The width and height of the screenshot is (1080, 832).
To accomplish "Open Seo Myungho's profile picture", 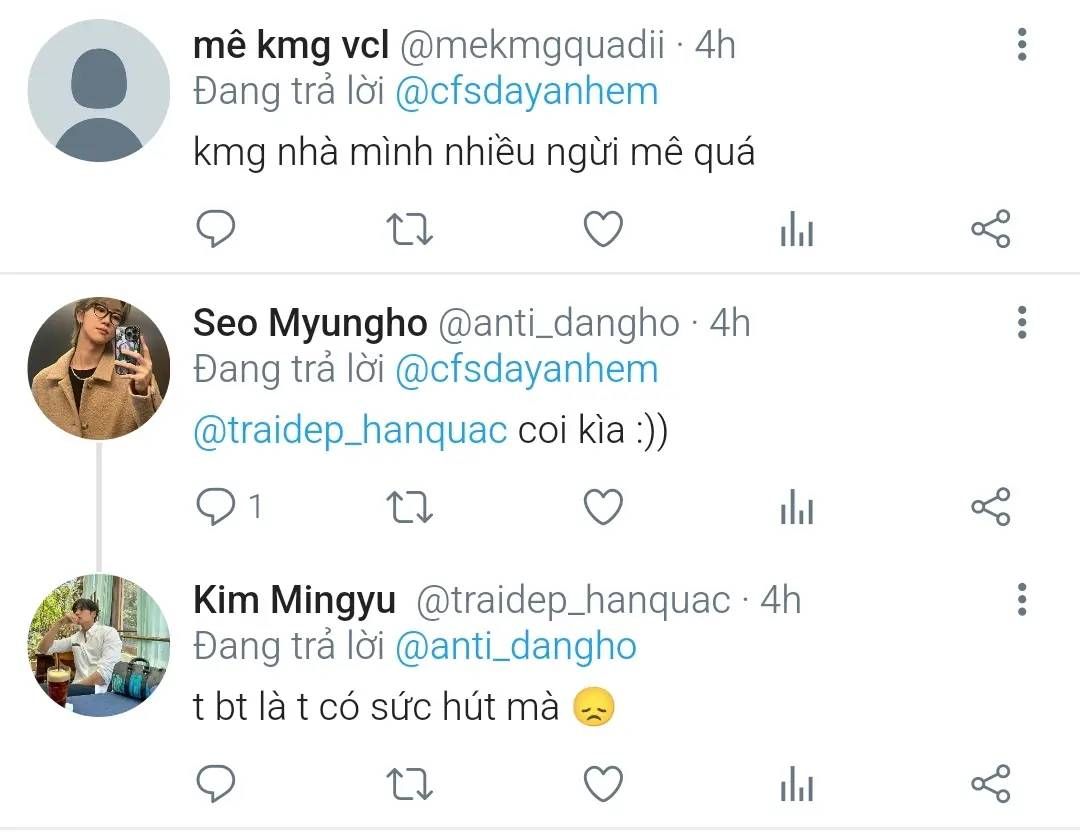I will (x=98, y=368).
